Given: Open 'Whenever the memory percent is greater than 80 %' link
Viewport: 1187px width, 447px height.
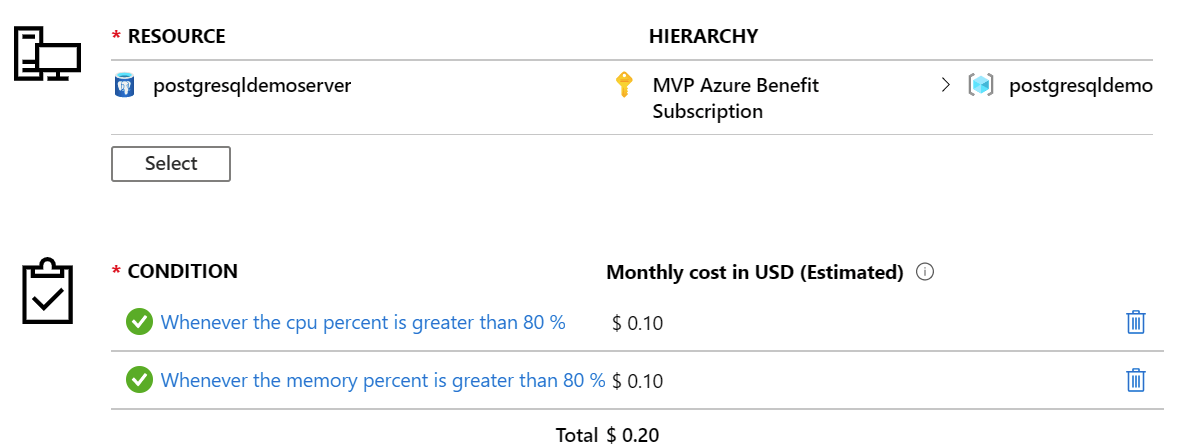Looking at the screenshot, I should (x=383, y=380).
